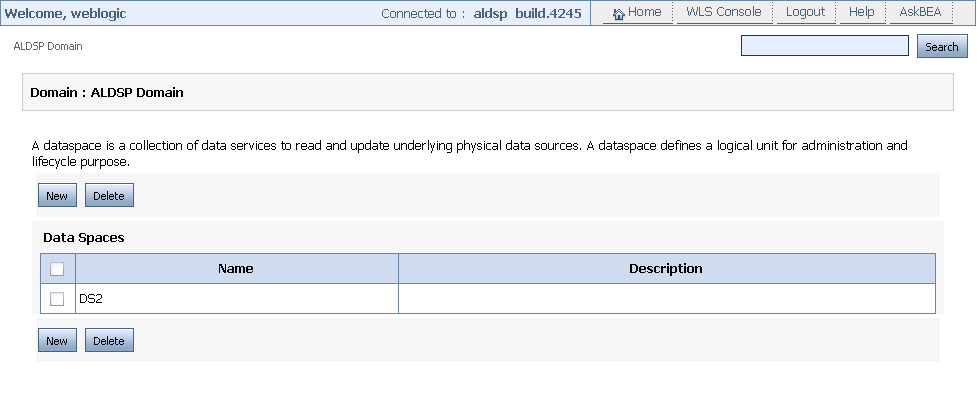Click the Search button
977x396 pixels.
pos(941,47)
